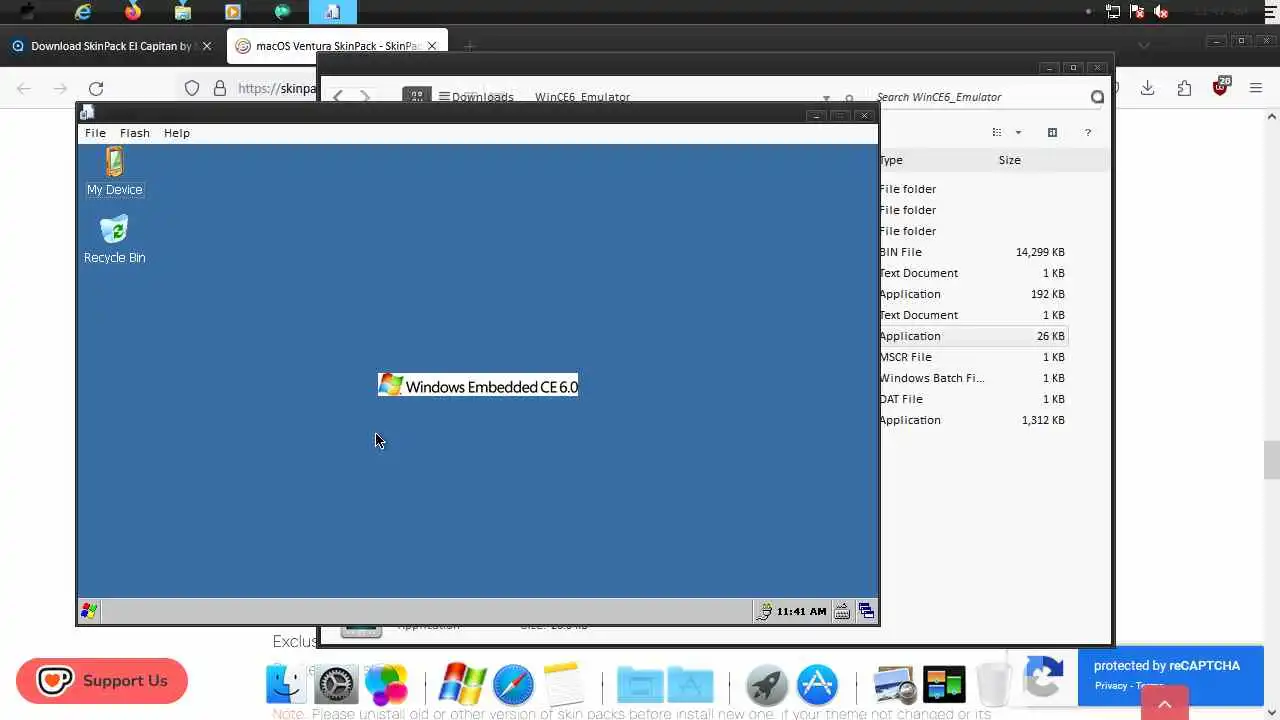1280x720 pixels.
Task: Select Downloads in Explorer breadcrumb
Action: [482, 97]
